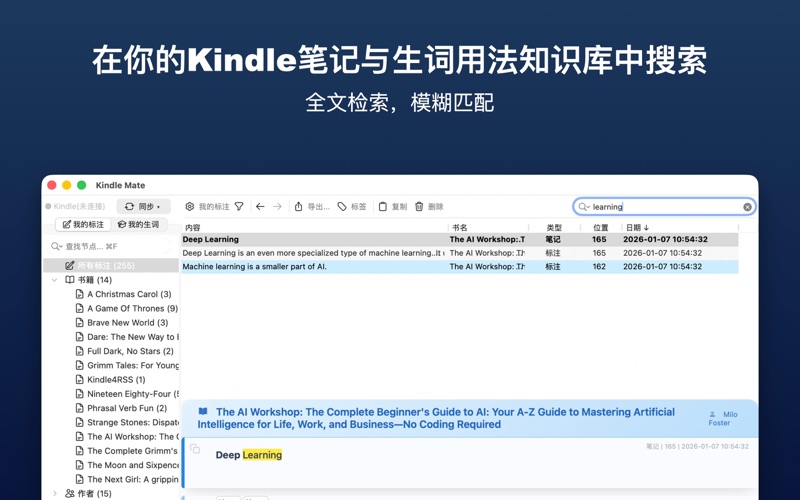
Task: Open search magnifier options dropdown
Action: point(584,207)
